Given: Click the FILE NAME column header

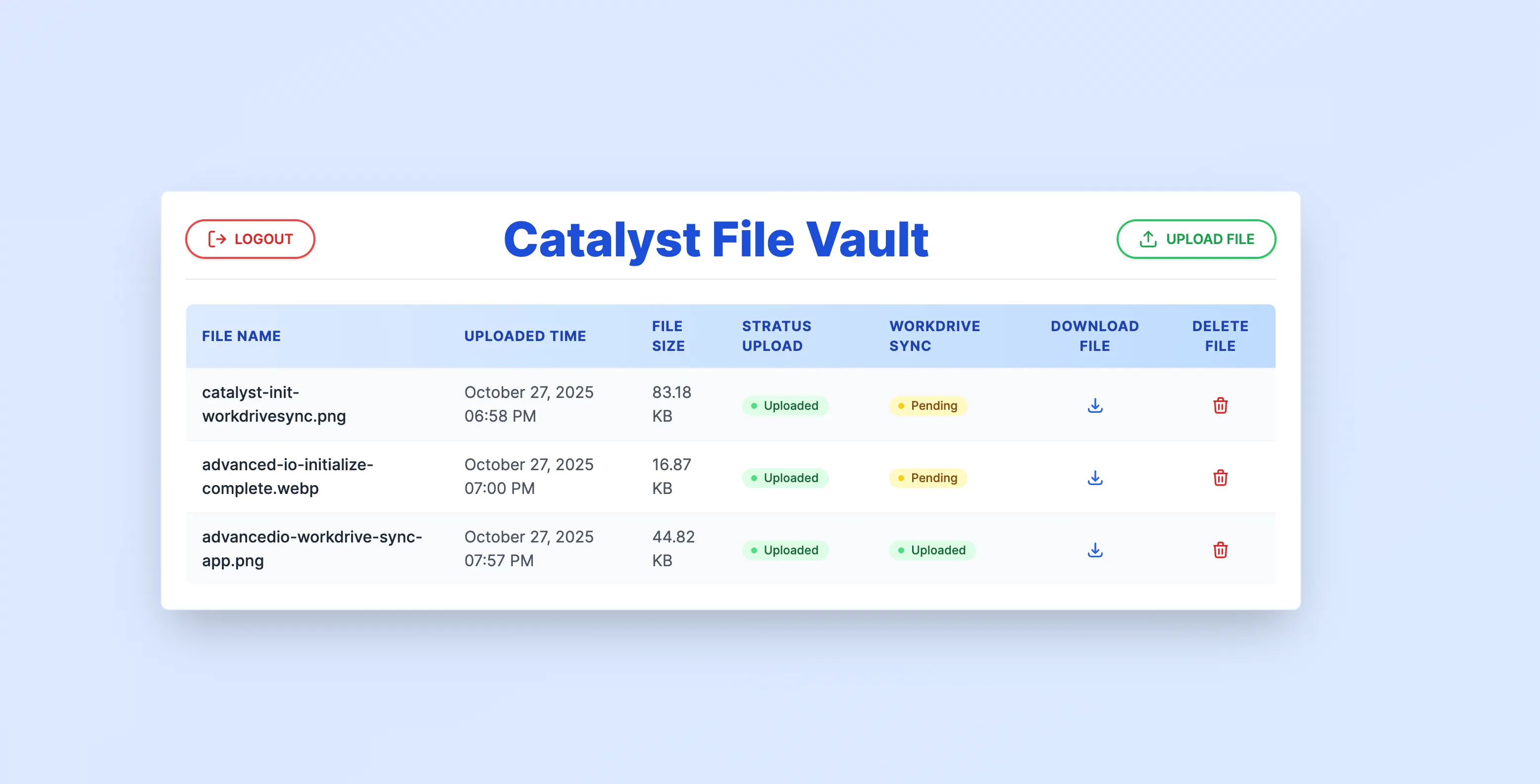Looking at the screenshot, I should (241, 336).
